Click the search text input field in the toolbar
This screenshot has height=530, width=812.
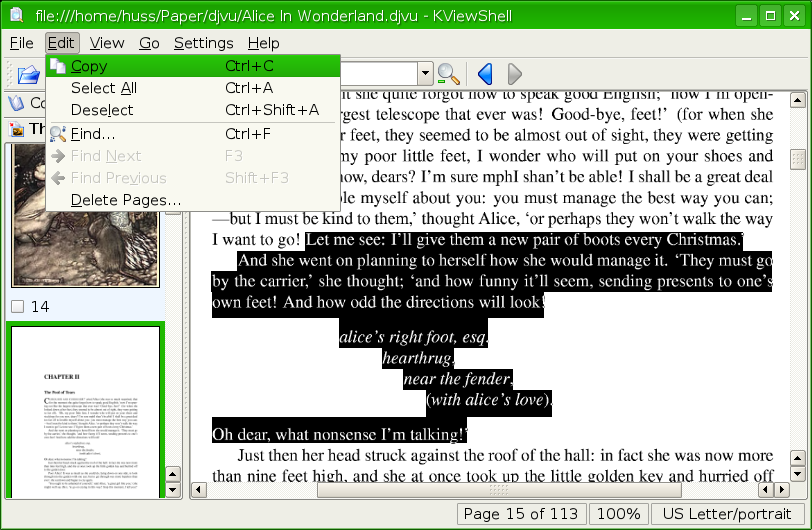coord(379,74)
